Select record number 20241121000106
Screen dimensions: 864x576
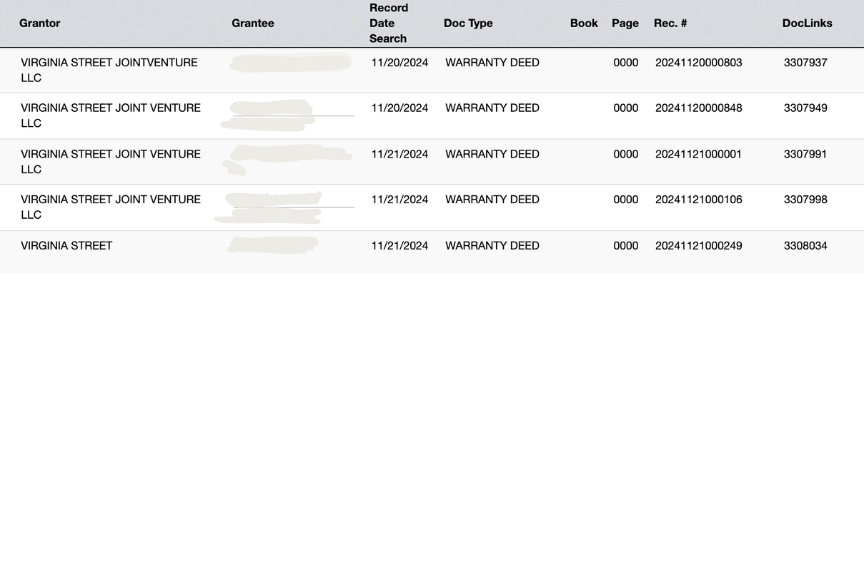(698, 199)
